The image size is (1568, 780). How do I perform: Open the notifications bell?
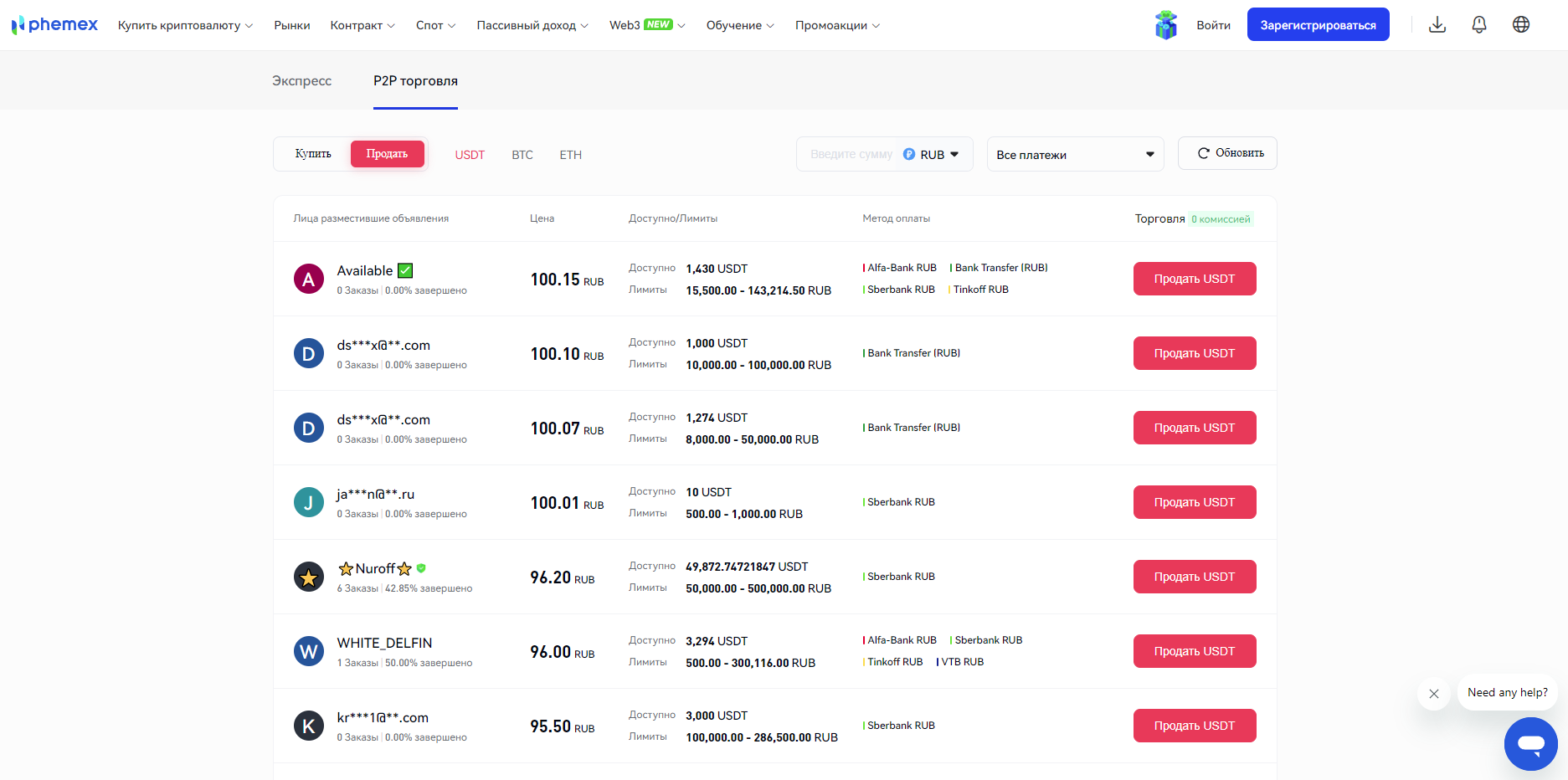click(x=1479, y=25)
